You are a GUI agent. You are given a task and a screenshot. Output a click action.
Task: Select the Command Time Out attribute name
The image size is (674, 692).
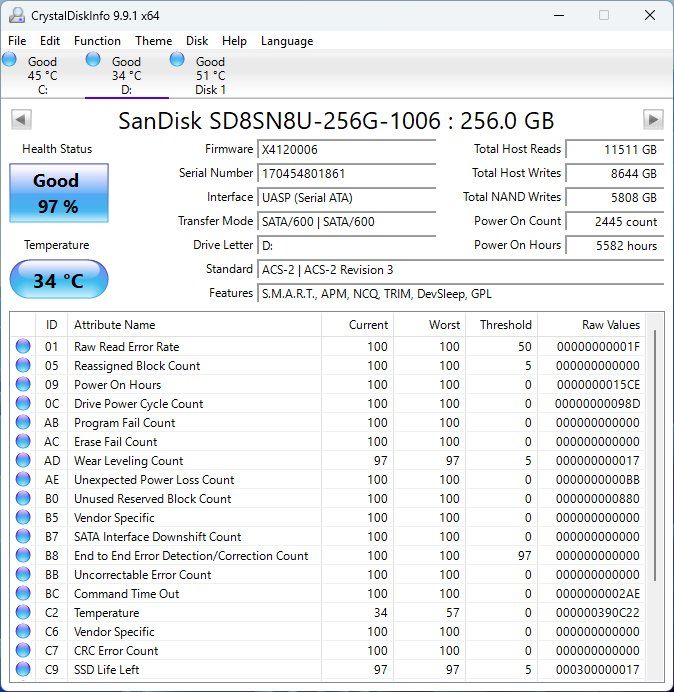click(x=126, y=594)
